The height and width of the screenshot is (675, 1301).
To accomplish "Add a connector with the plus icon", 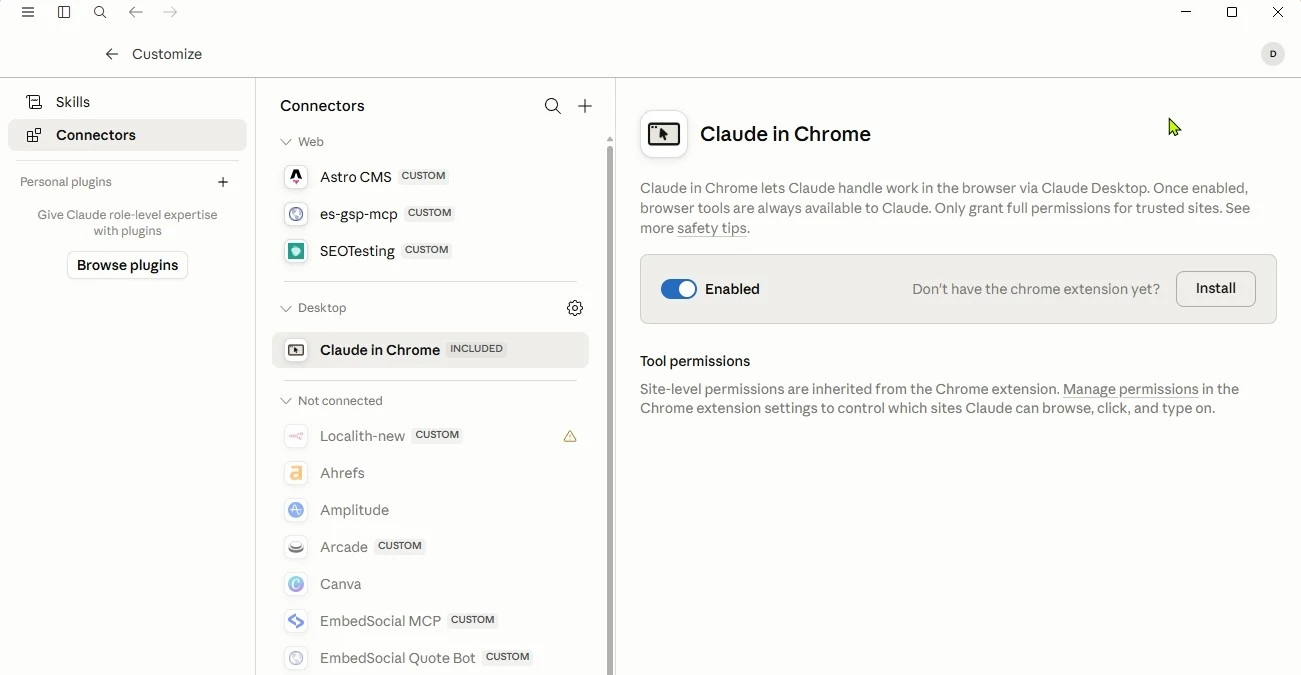I will (x=586, y=107).
